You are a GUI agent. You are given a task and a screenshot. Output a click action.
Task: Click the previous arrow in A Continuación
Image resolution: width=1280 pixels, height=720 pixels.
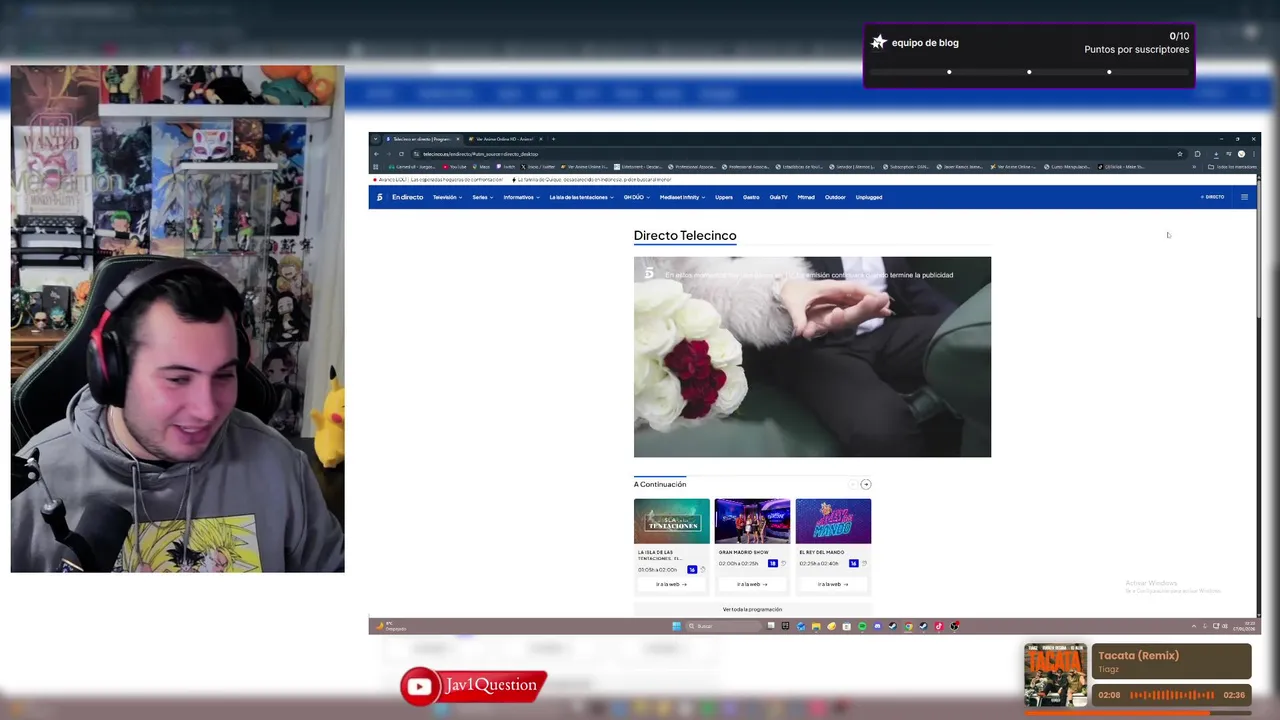853,484
